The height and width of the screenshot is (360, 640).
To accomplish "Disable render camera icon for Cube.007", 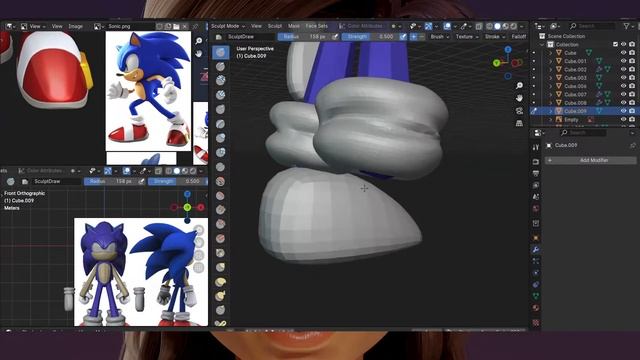I will pyautogui.click(x=632, y=94).
